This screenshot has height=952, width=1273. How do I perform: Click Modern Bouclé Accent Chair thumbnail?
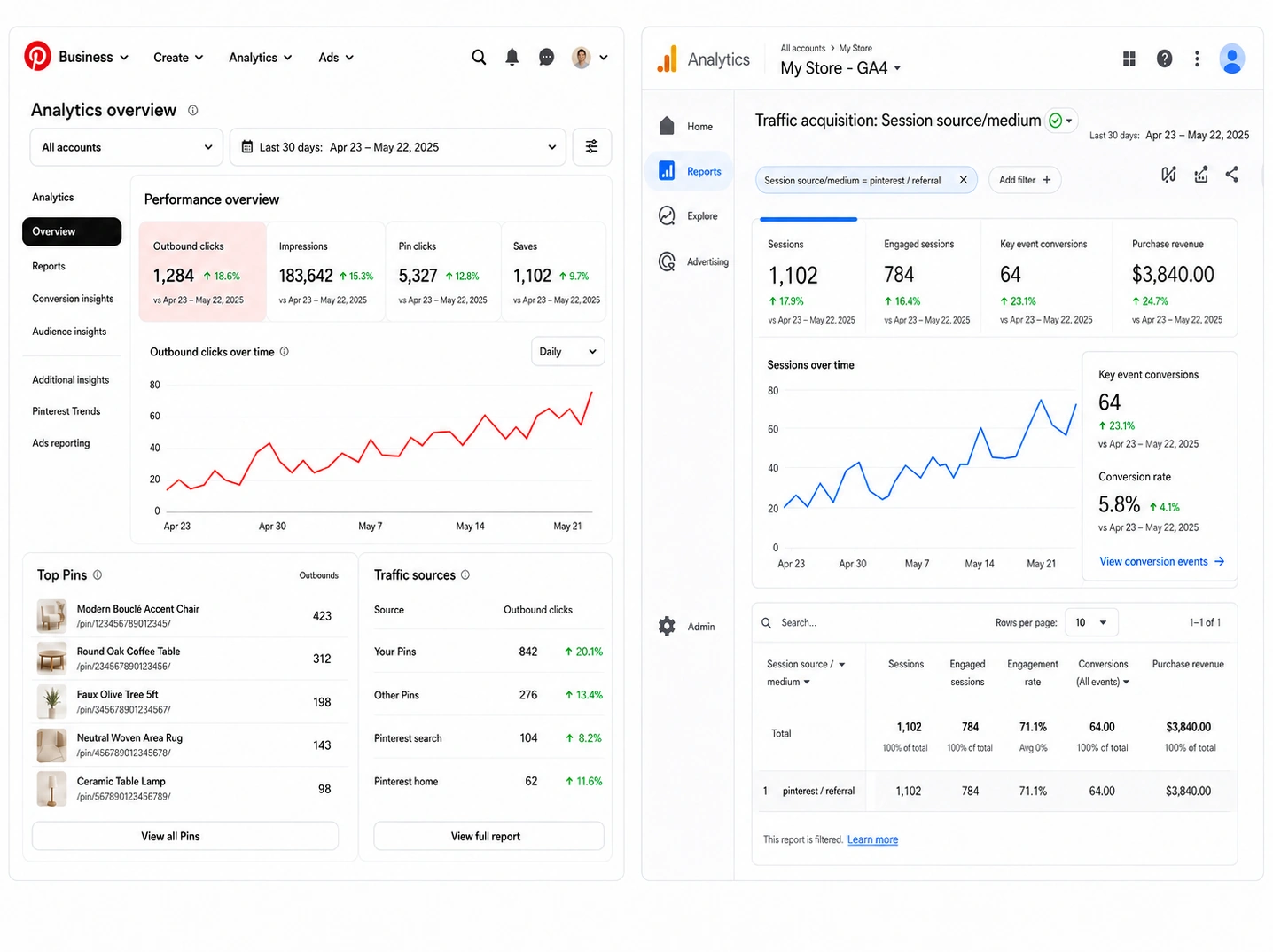tap(51, 615)
